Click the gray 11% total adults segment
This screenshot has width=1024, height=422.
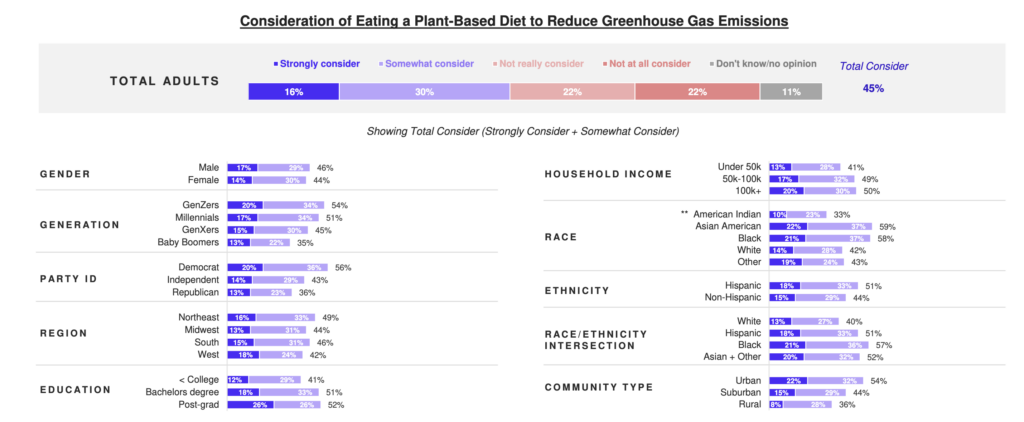pos(791,91)
